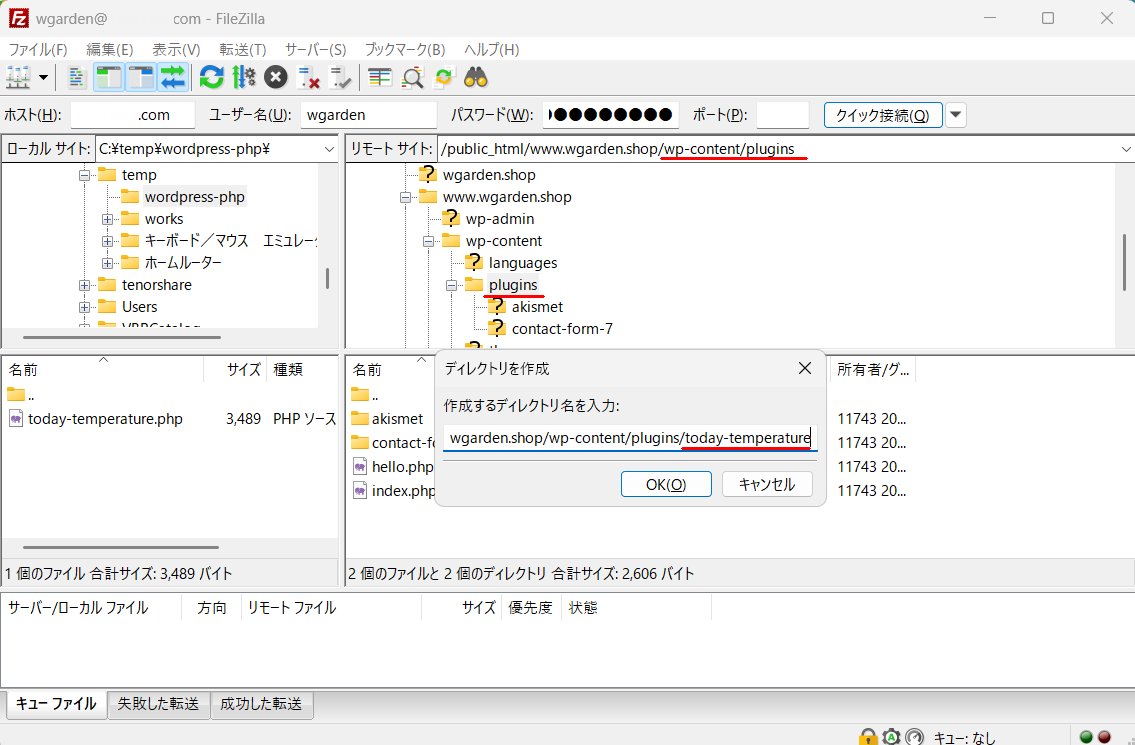Collapse the wp-content remote tree node

(428, 241)
